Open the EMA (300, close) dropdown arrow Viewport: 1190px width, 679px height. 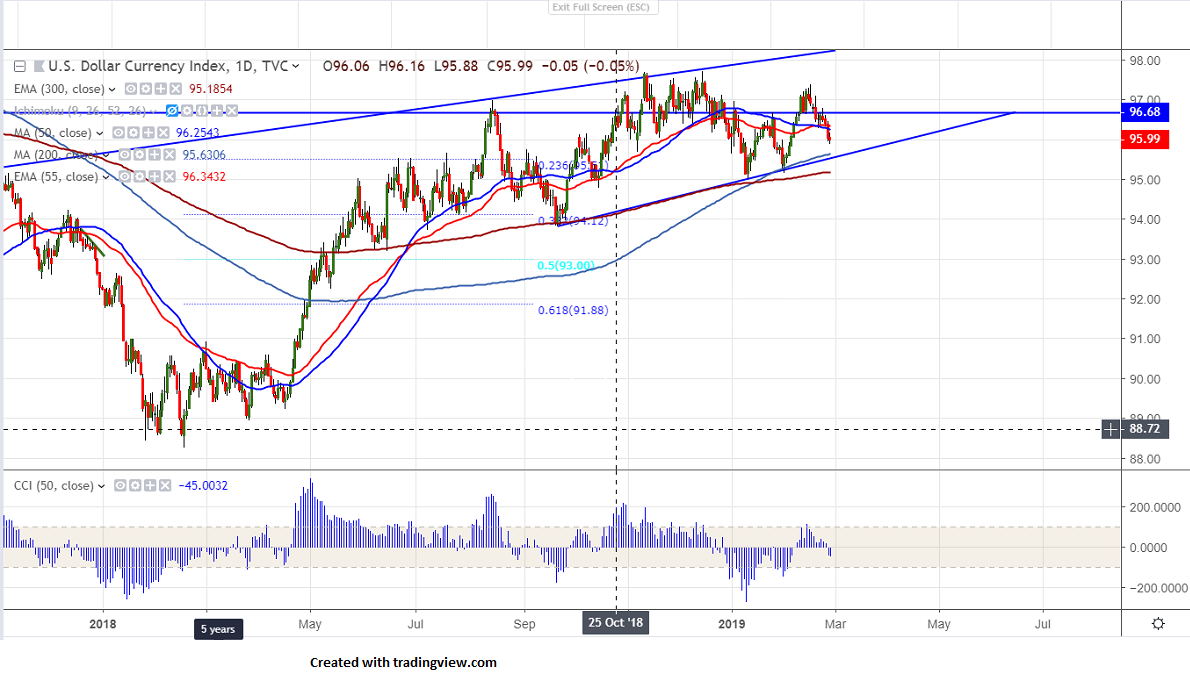[x=111, y=89]
